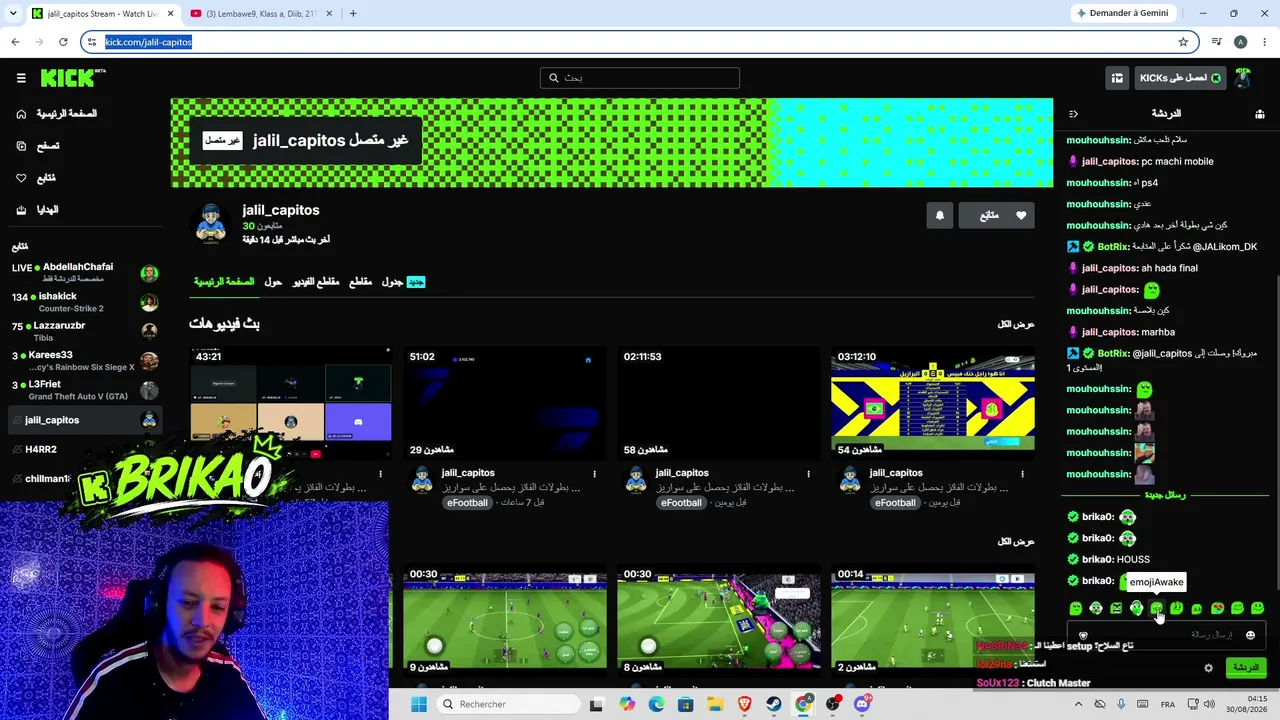The height and width of the screenshot is (720, 1280).
Task: Go back in browser history
Action: coord(15,42)
